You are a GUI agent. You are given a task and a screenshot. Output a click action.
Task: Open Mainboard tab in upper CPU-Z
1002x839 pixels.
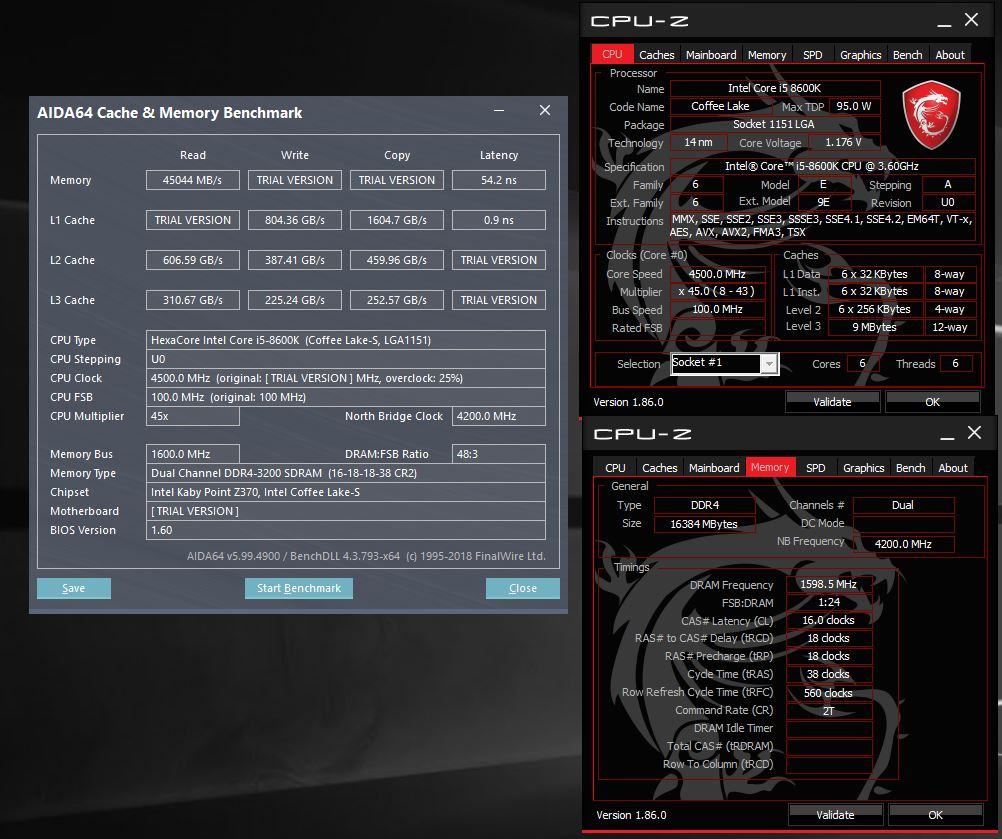tap(711, 55)
